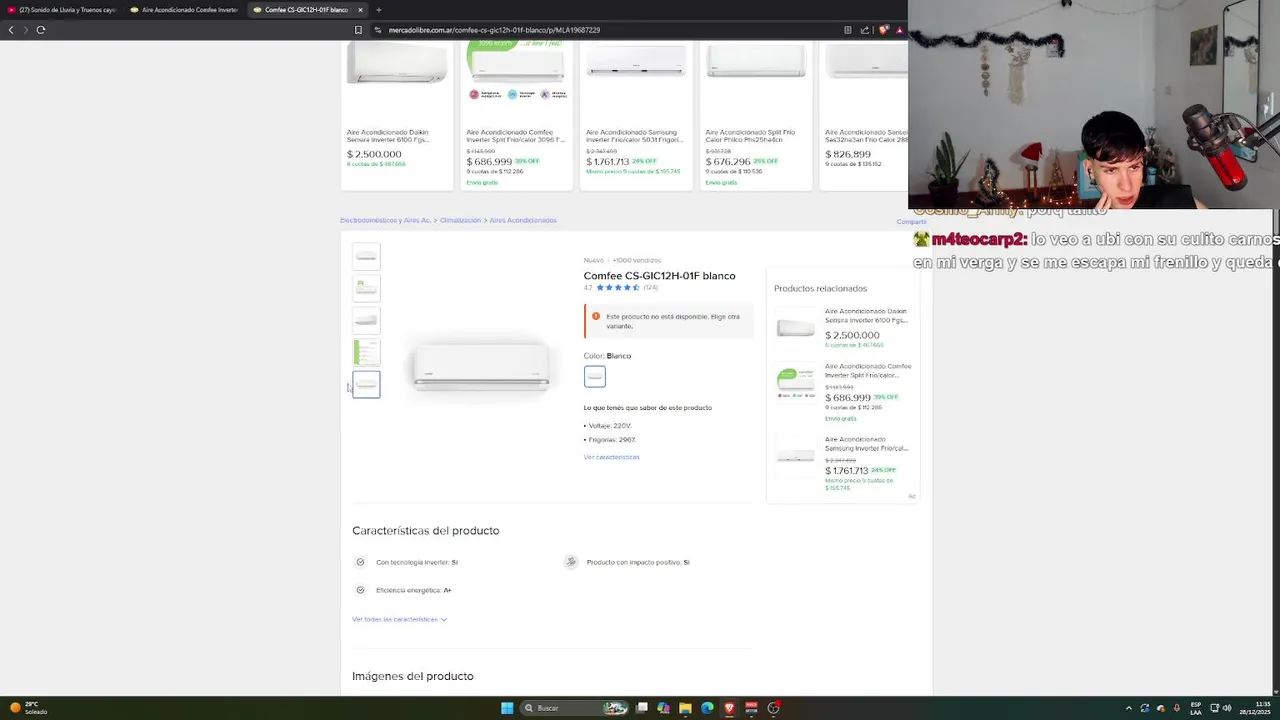Bookmark this page icon in address bar
Viewport: 1280px width, 720px height.
coord(358,30)
